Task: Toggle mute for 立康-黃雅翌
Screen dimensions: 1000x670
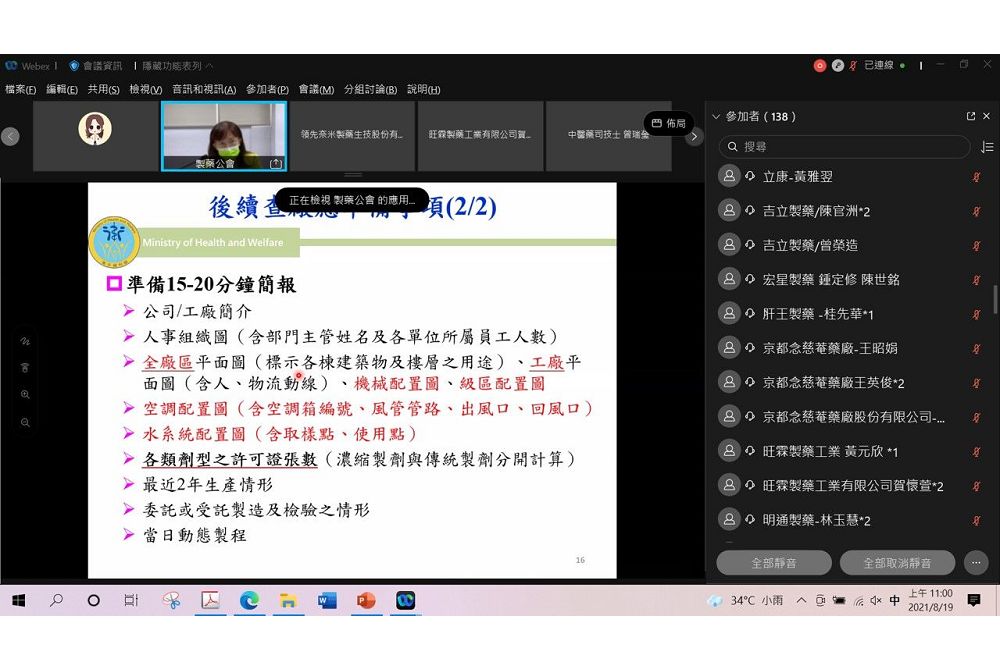Action: point(976,177)
